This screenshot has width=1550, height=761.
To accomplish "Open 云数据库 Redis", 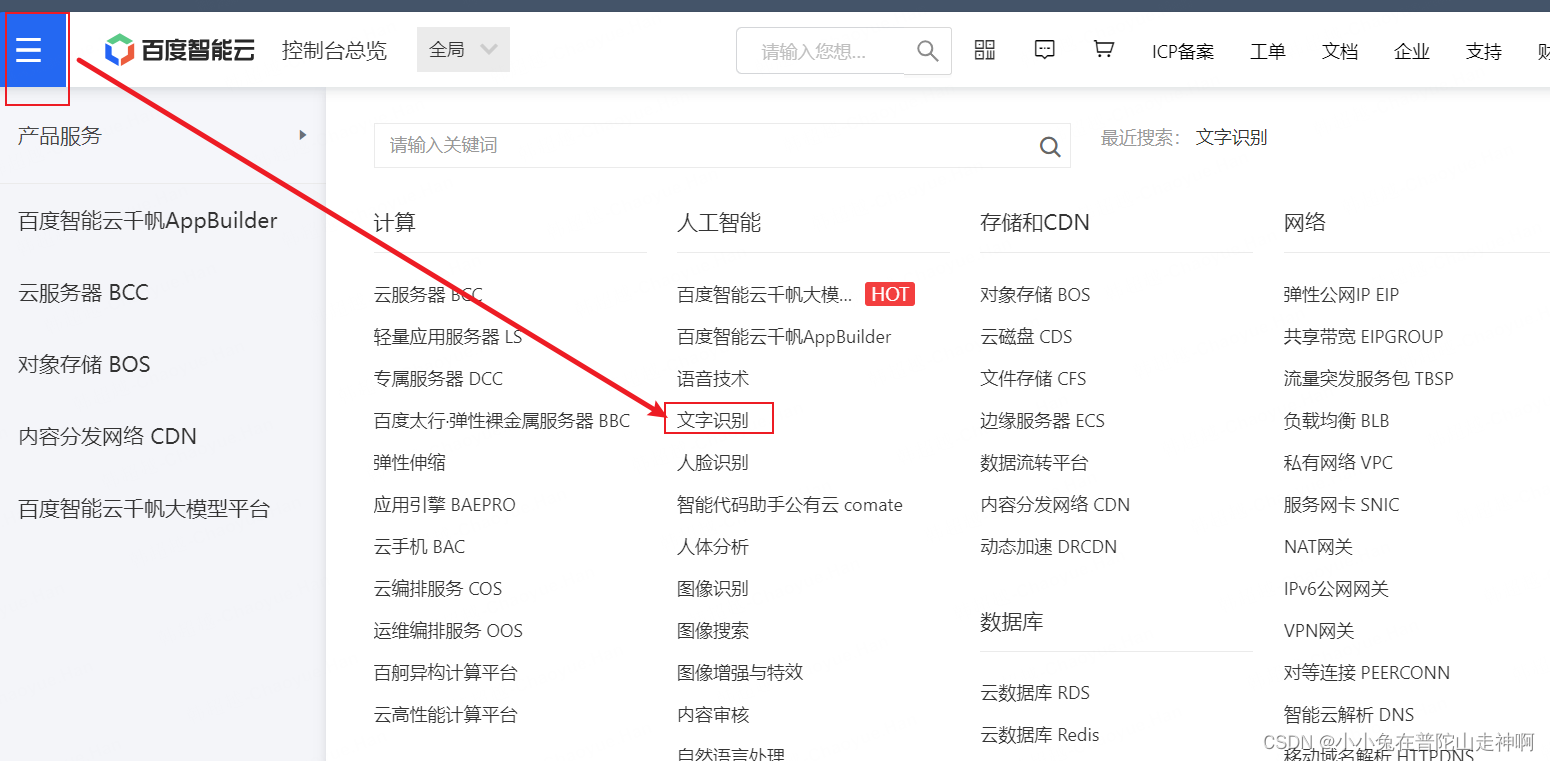I will click(x=1040, y=735).
